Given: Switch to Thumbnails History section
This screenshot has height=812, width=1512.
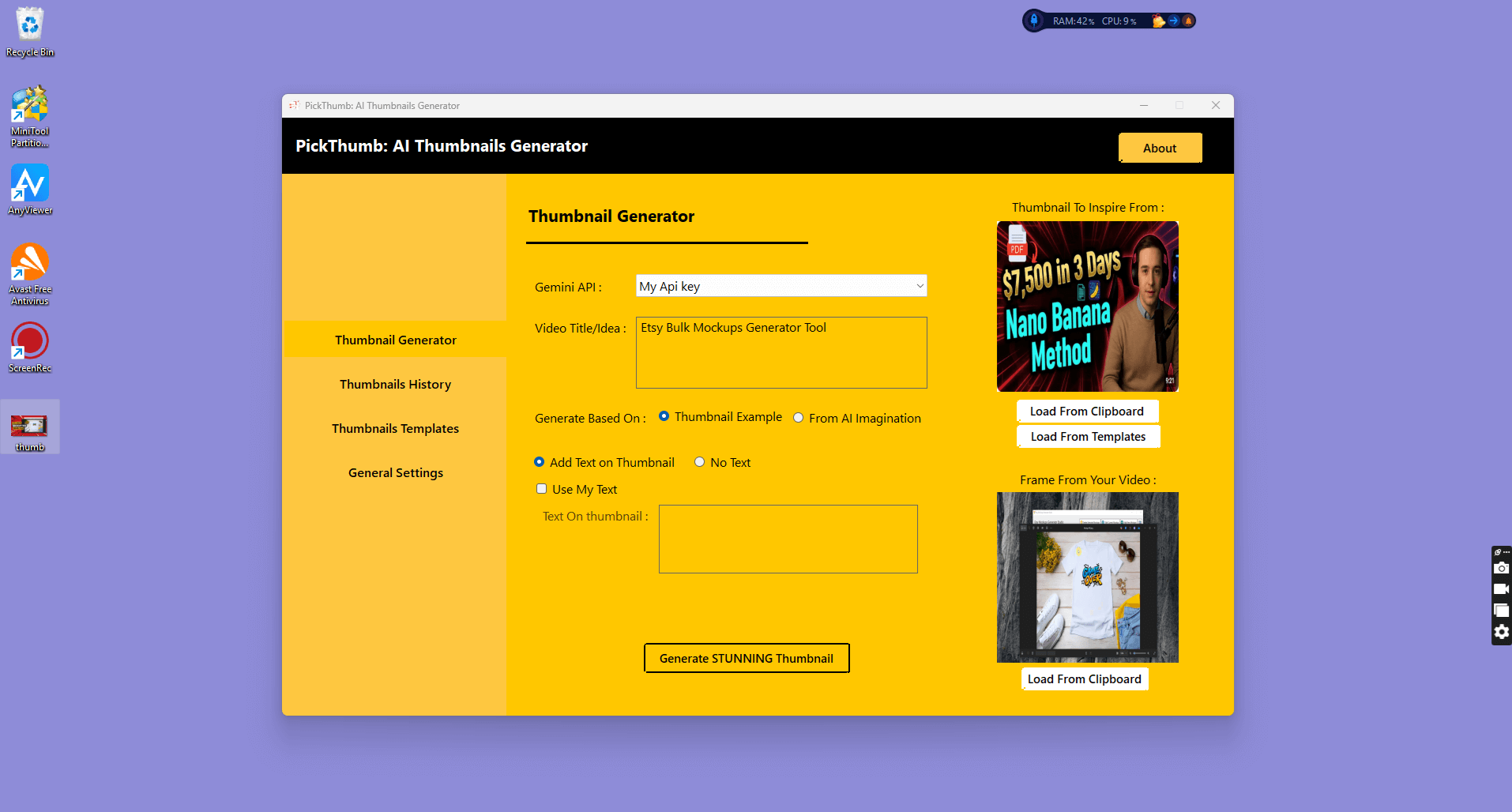Looking at the screenshot, I should coord(395,384).
